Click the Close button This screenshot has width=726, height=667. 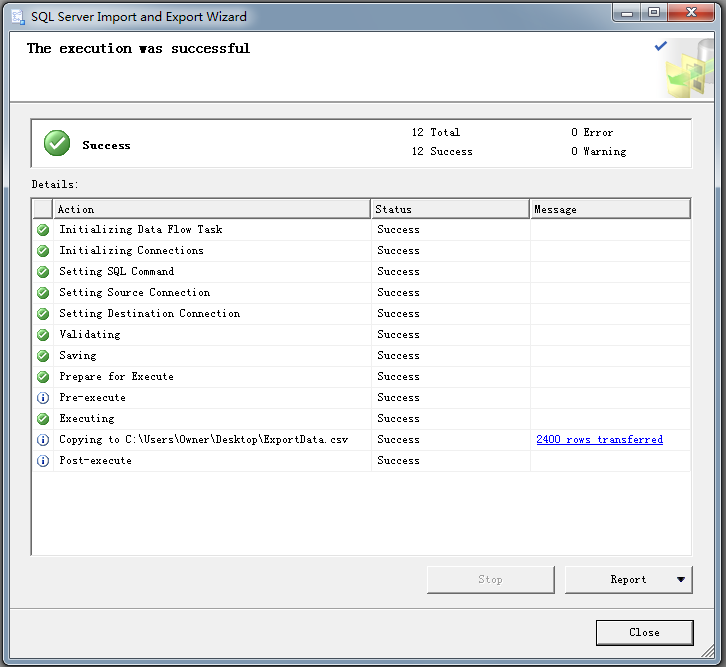pos(645,632)
